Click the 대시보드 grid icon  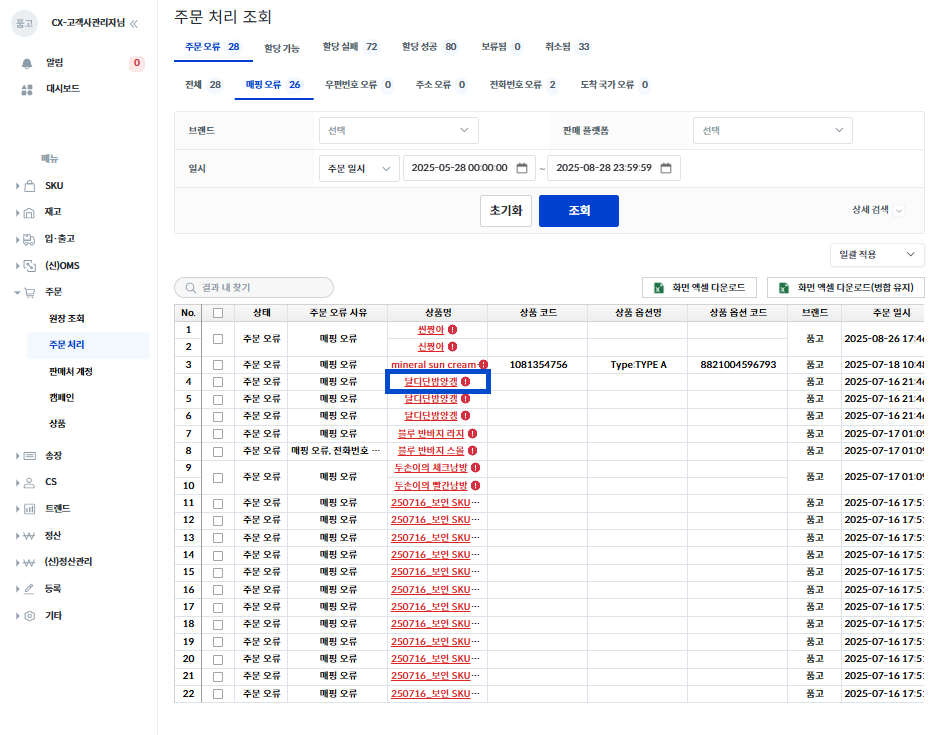[28, 89]
